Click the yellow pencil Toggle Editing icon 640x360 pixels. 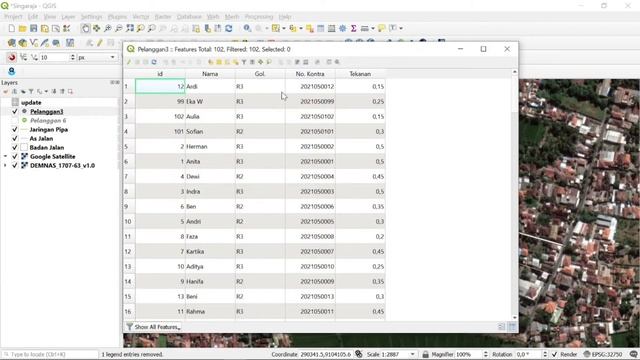(x=100, y=43)
